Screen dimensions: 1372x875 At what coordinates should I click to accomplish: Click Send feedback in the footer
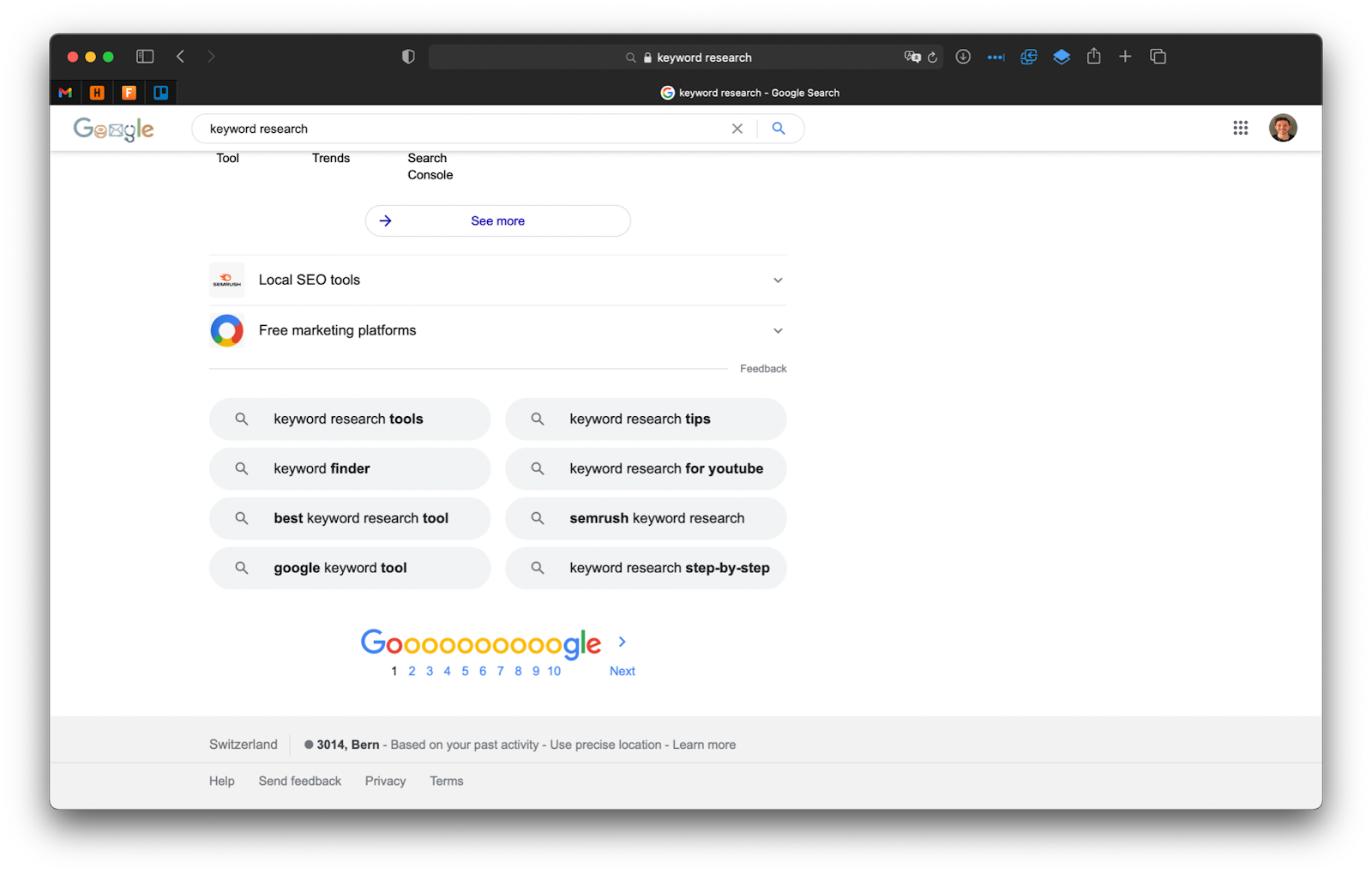[x=300, y=781]
